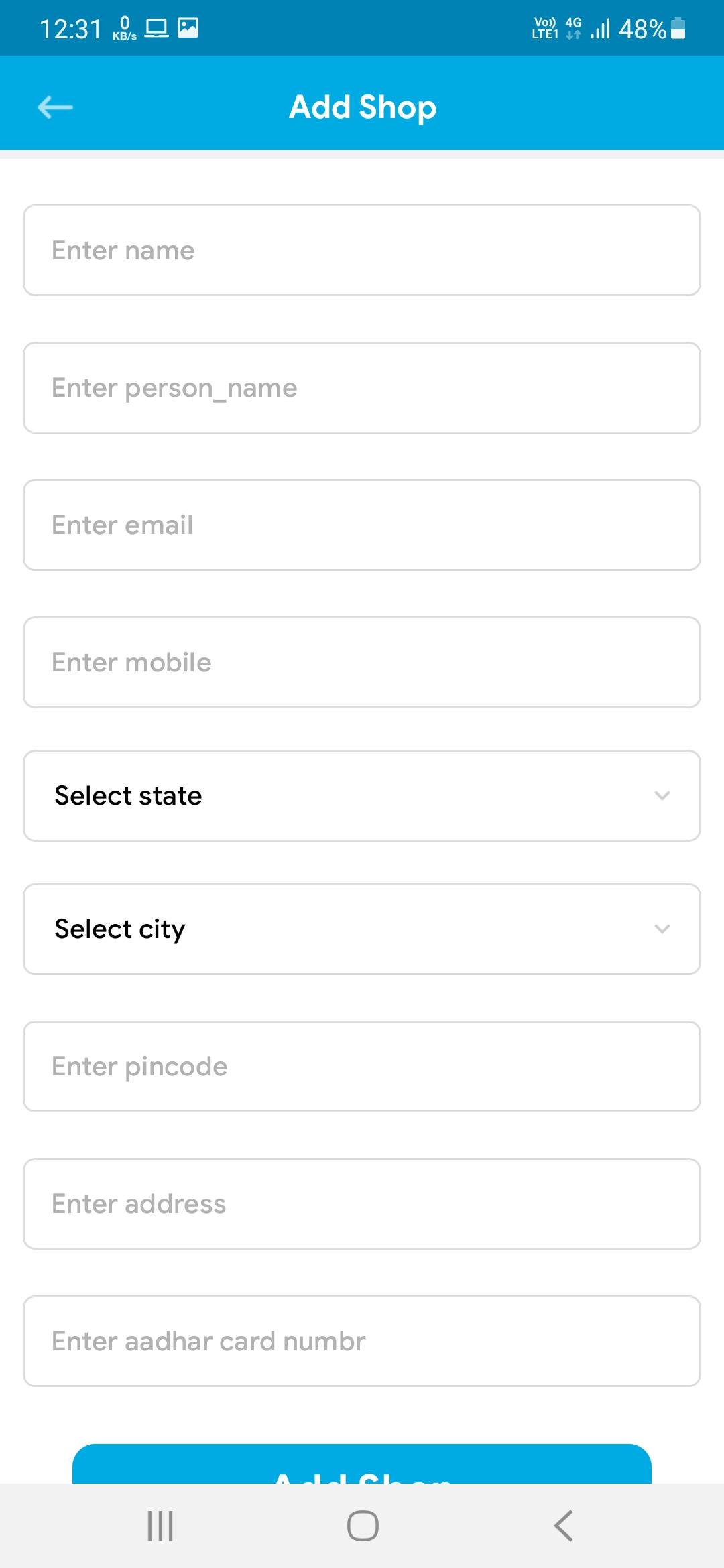Tap the Android recent apps icon

coord(160,1526)
